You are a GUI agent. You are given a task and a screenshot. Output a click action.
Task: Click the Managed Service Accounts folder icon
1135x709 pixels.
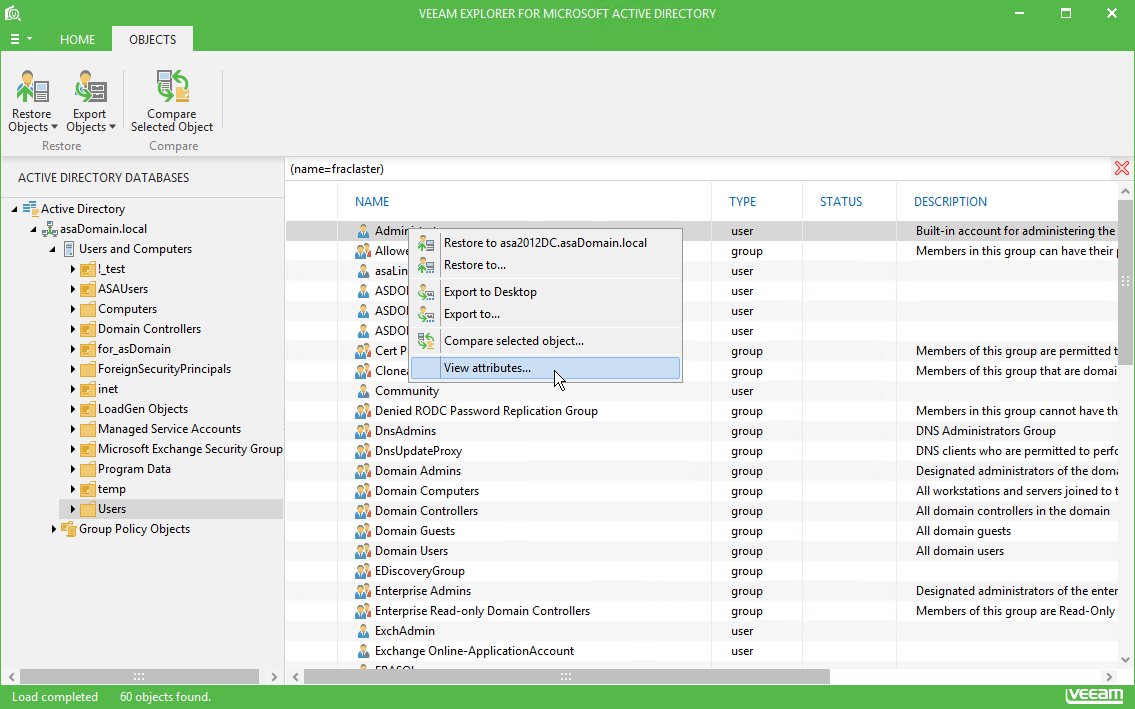pos(88,429)
